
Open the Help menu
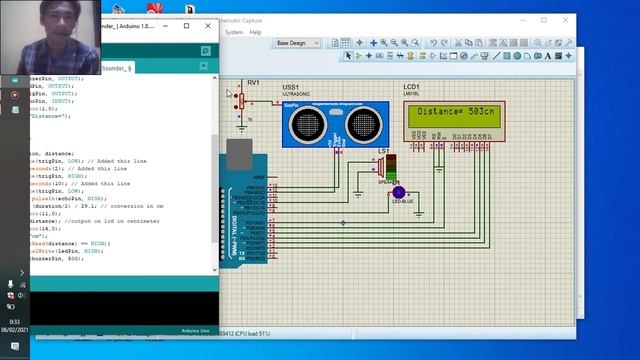pyautogui.click(x=255, y=32)
